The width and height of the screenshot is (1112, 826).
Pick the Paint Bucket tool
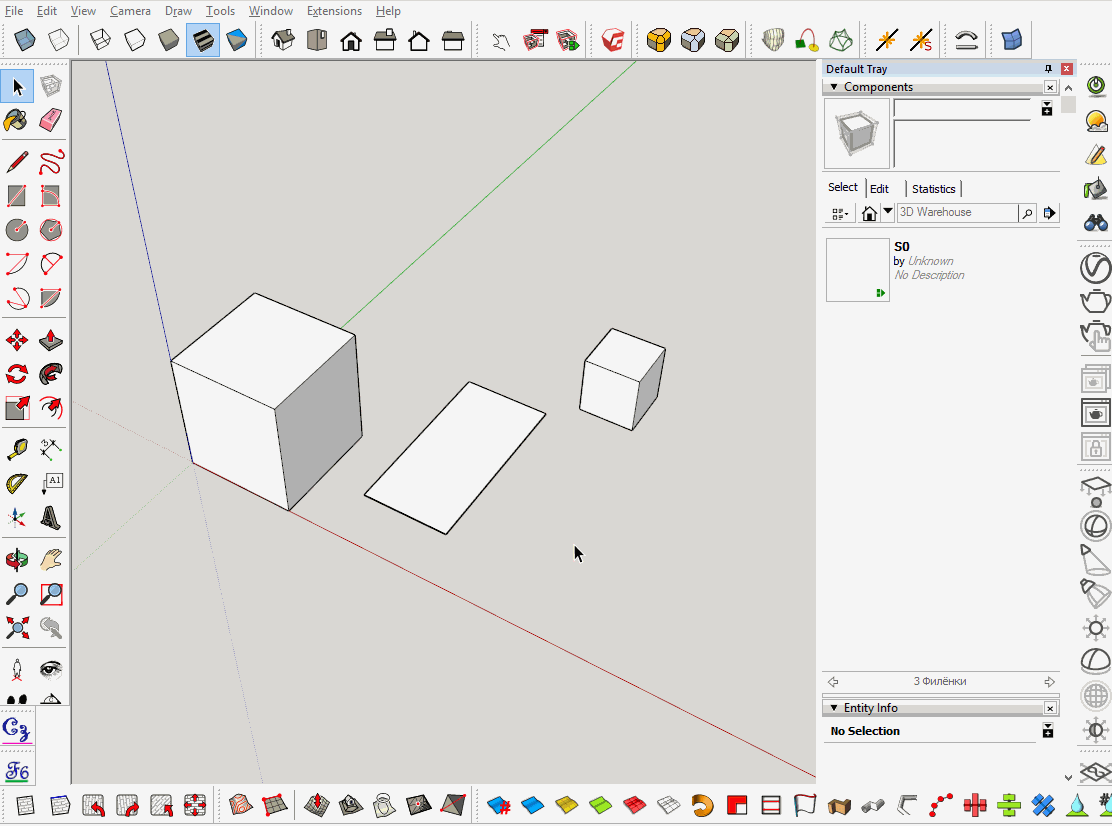click(16, 120)
